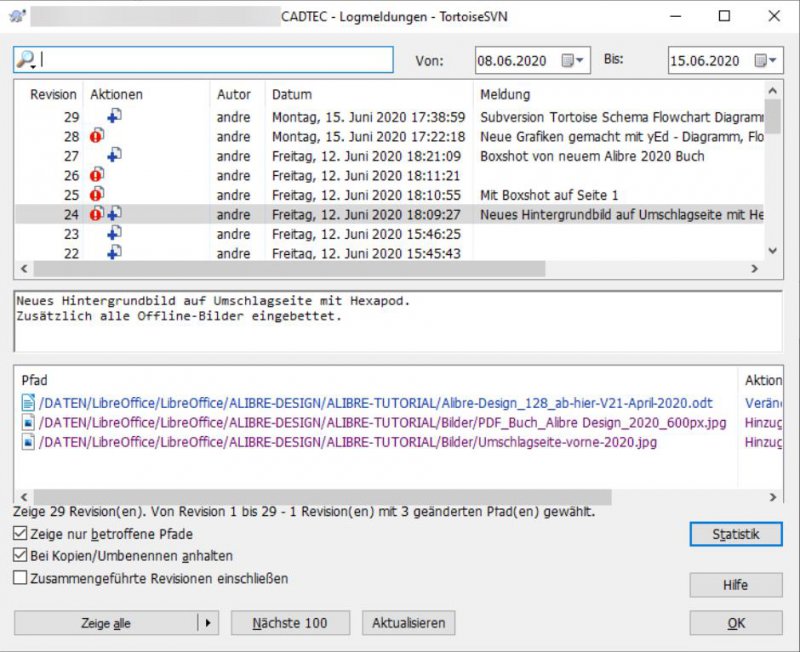Open the 'Bis' date picker dropdown
800x652 pixels.
click(x=766, y=61)
